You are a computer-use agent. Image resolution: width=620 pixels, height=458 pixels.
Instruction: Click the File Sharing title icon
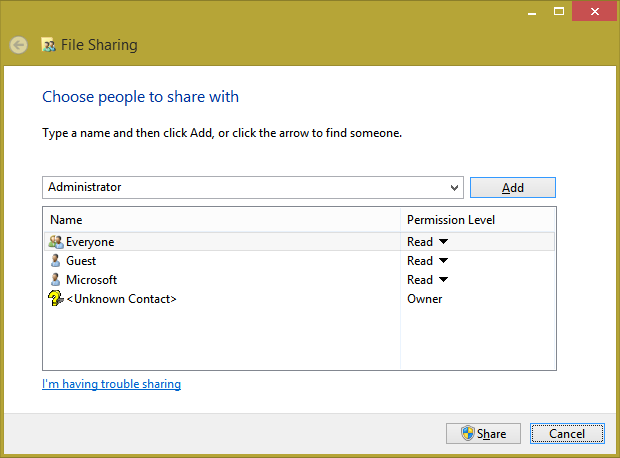[x=48, y=45]
